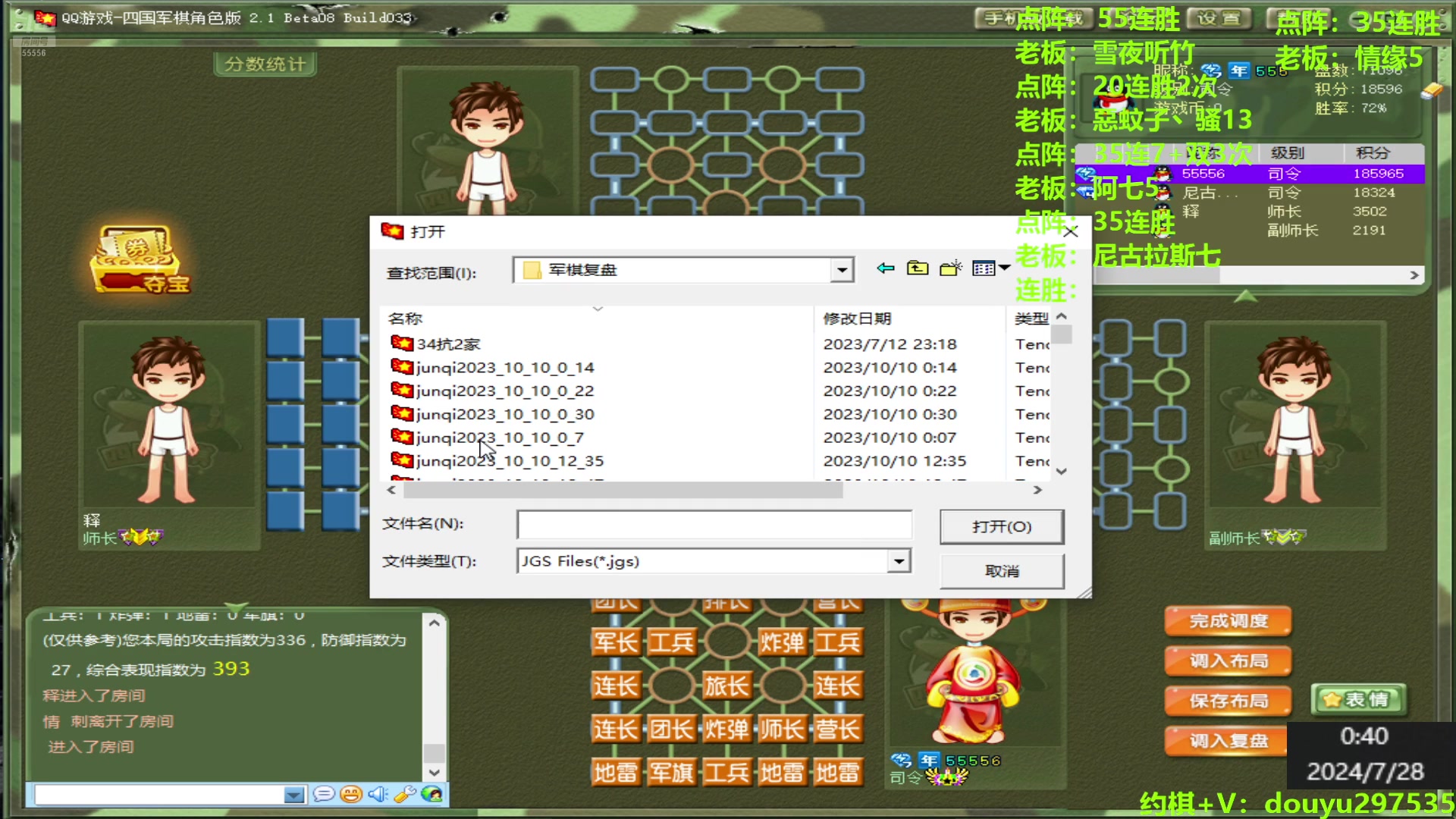Image resolution: width=1456 pixels, height=819 pixels.
Task: Click the 保存布局 button
Action: 1228,701
